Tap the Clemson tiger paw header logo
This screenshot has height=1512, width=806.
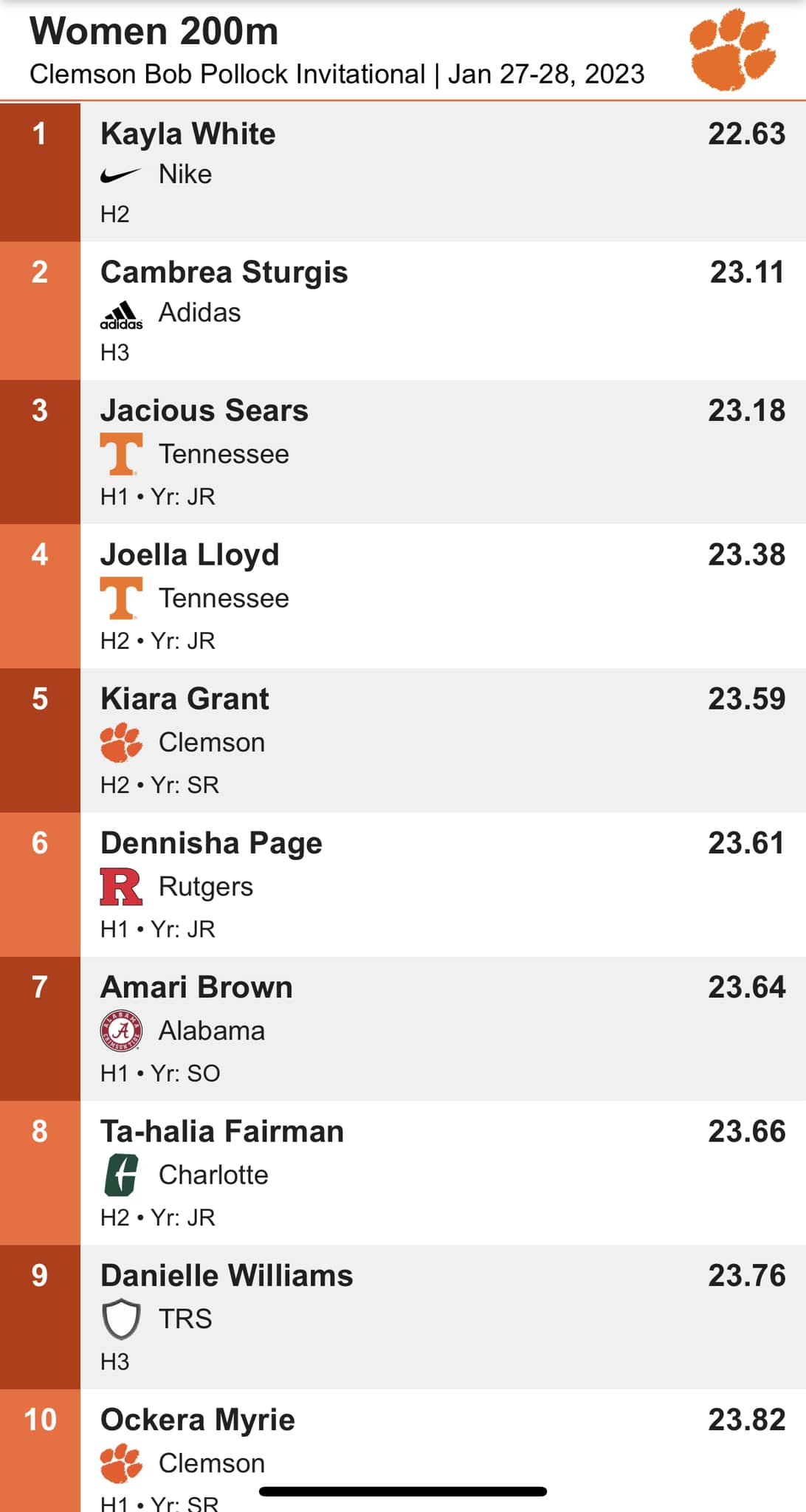pos(732,49)
